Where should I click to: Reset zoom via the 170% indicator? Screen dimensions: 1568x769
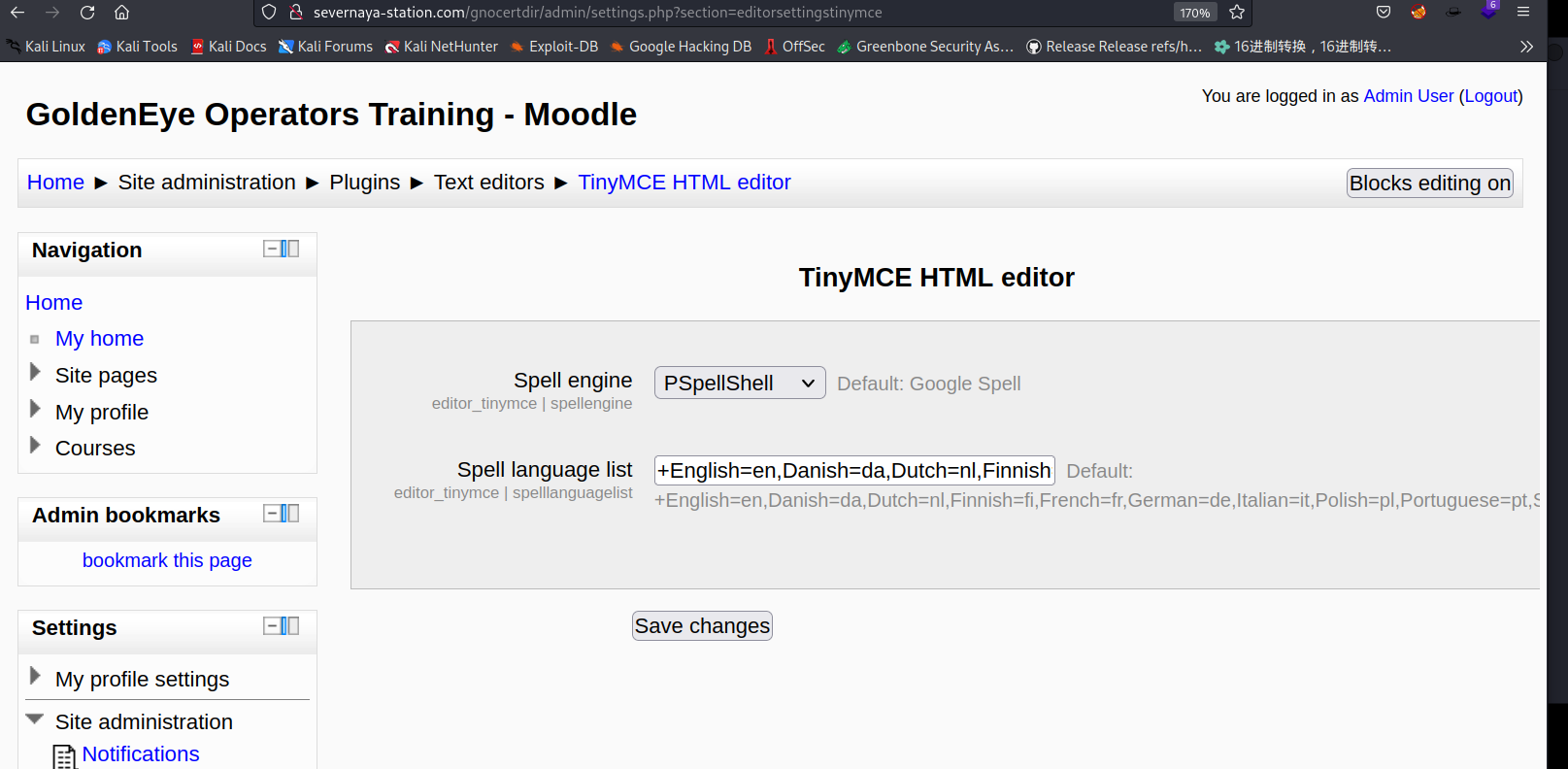point(1195,13)
